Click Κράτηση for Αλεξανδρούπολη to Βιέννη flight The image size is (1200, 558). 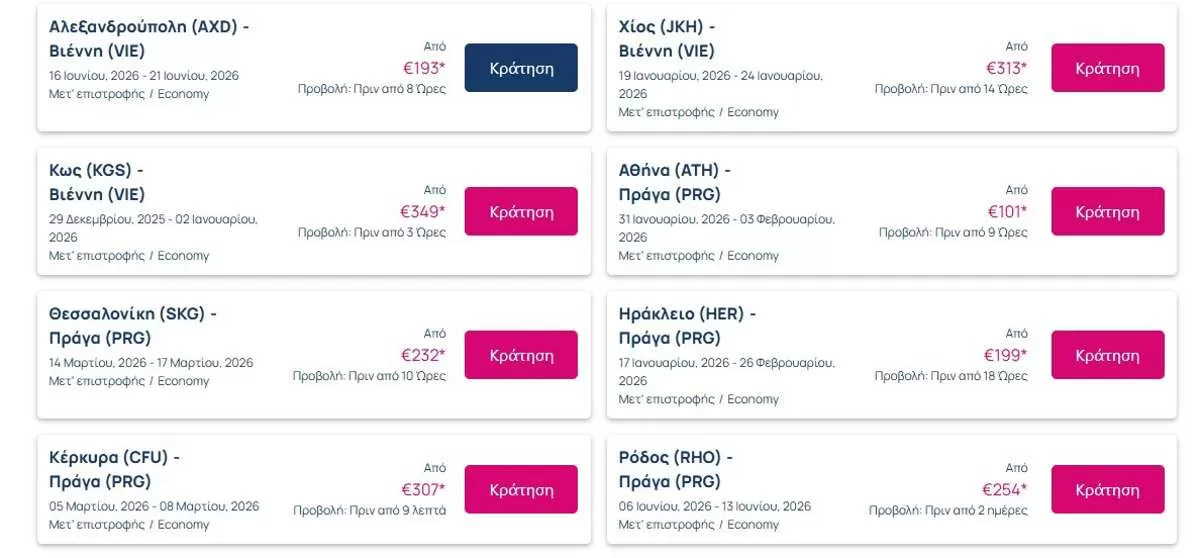point(520,68)
